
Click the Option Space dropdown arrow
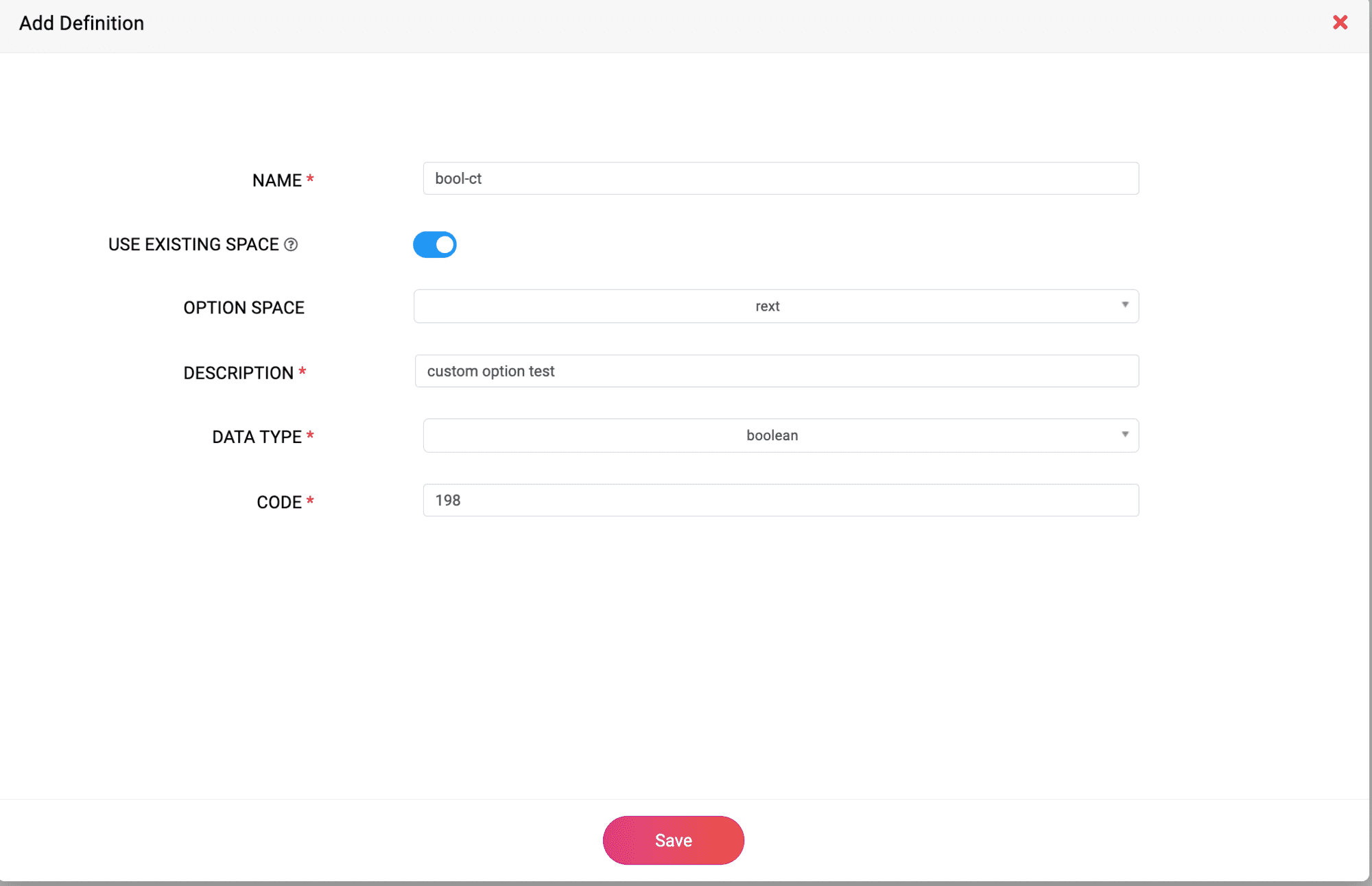[1125, 305]
